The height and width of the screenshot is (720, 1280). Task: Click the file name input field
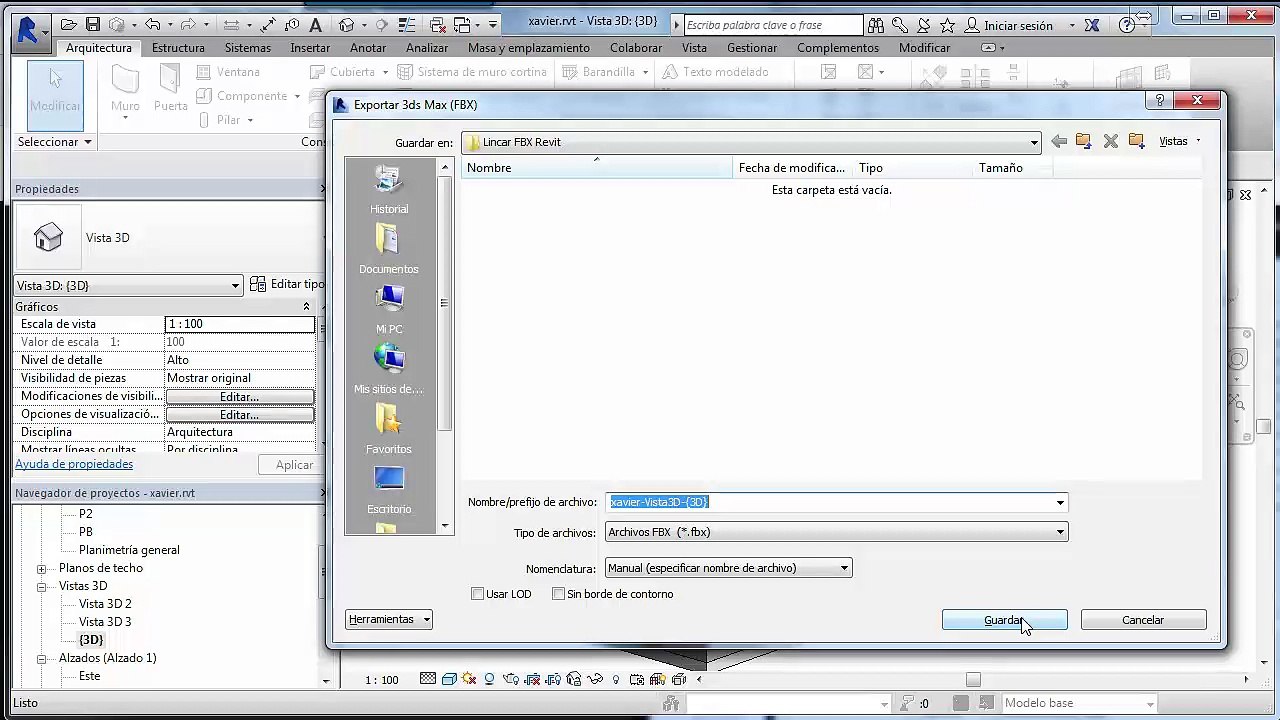point(829,502)
